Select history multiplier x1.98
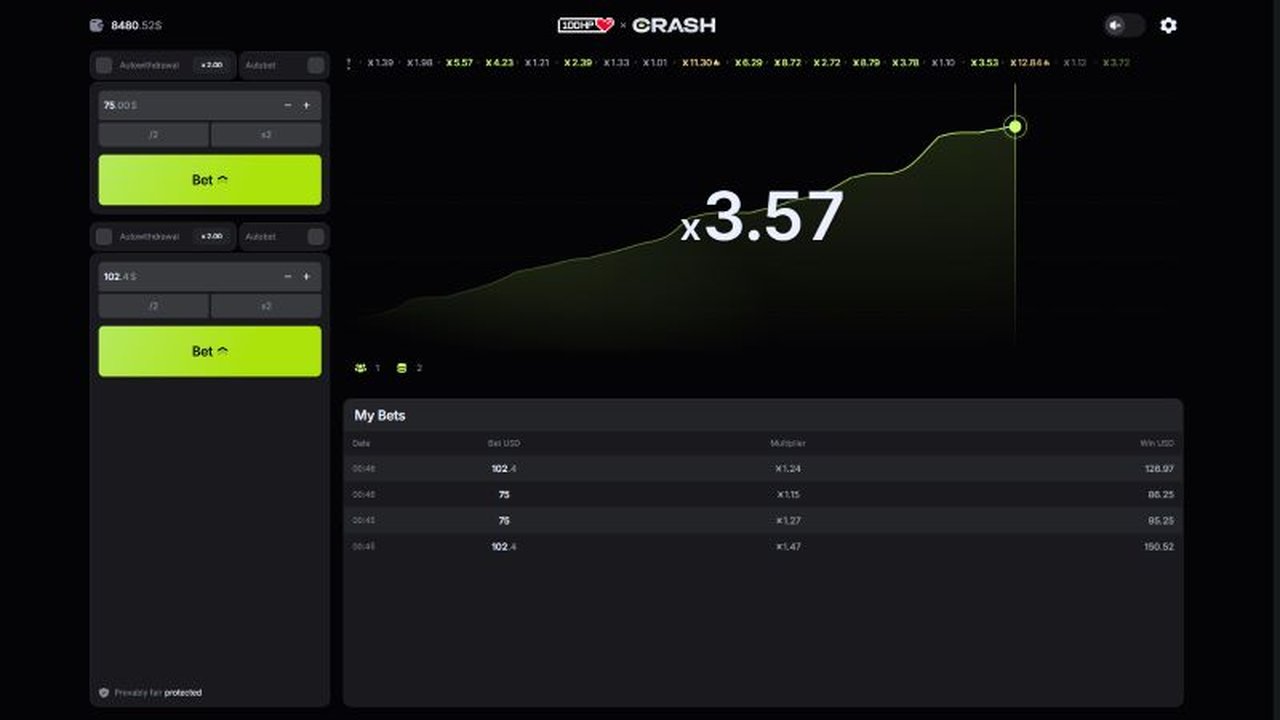The width and height of the screenshot is (1280, 720). (x=419, y=63)
